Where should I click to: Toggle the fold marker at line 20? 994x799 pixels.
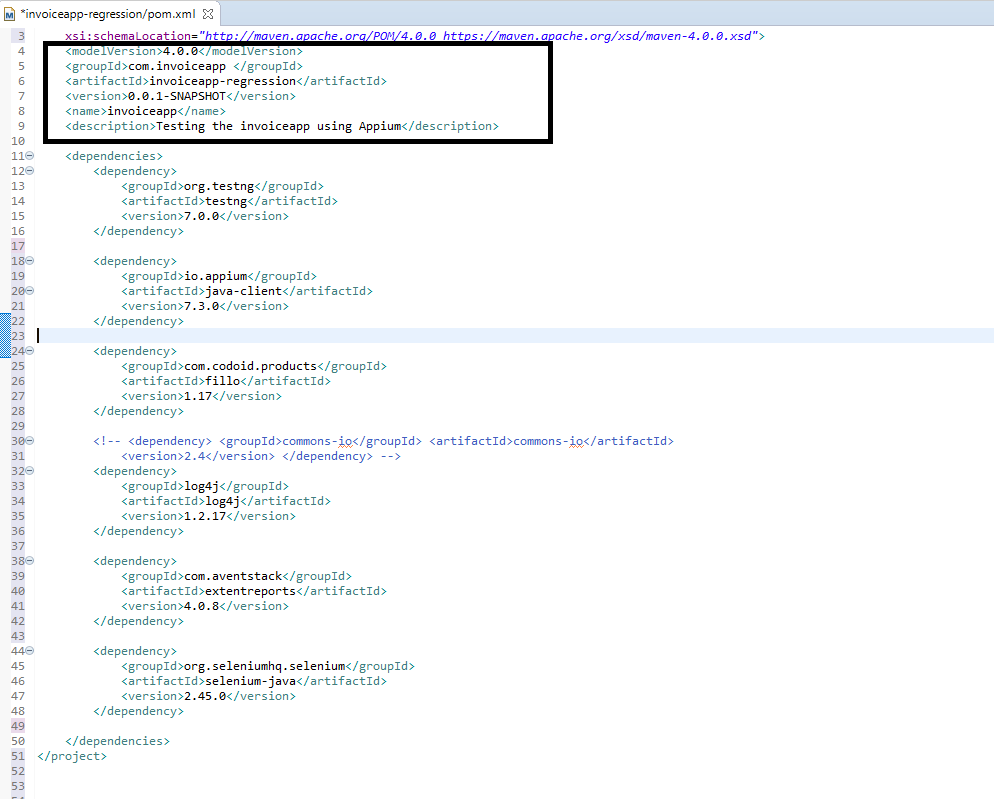pyautogui.click(x=30, y=291)
